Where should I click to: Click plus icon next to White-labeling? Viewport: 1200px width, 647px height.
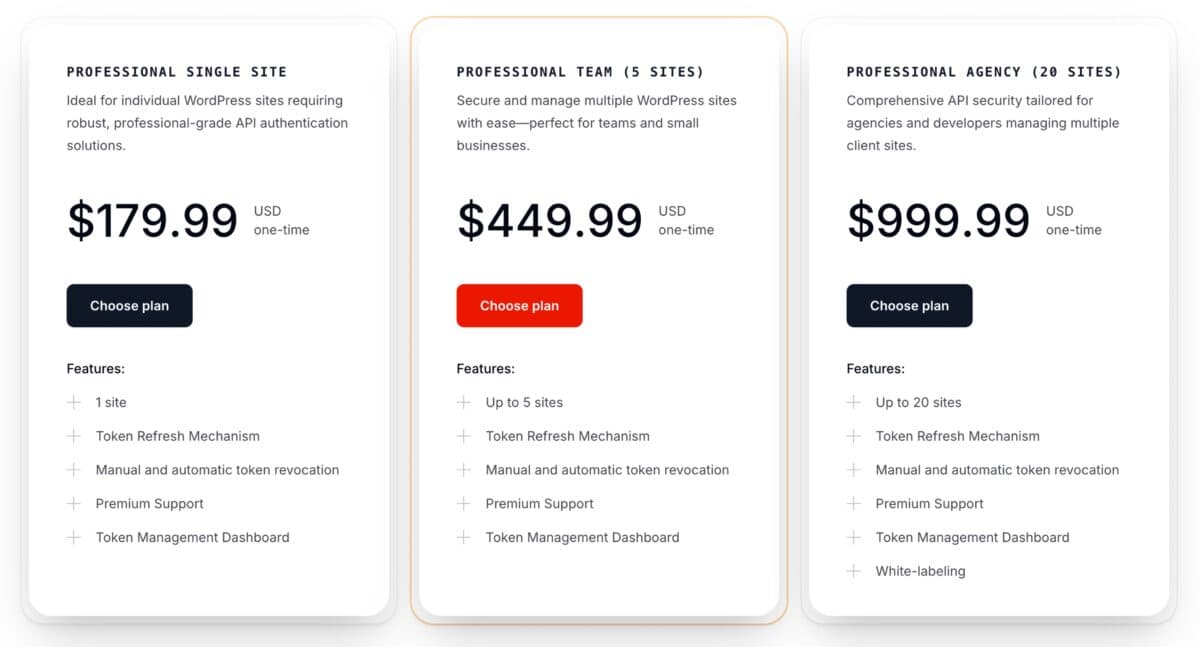click(853, 571)
